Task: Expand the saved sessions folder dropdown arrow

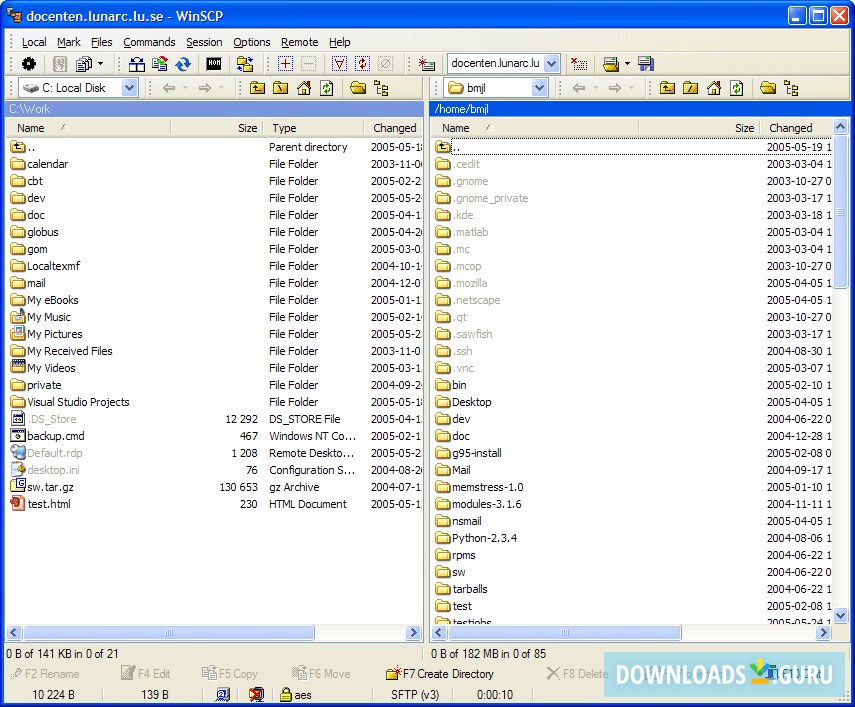Action: click(627, 64)
